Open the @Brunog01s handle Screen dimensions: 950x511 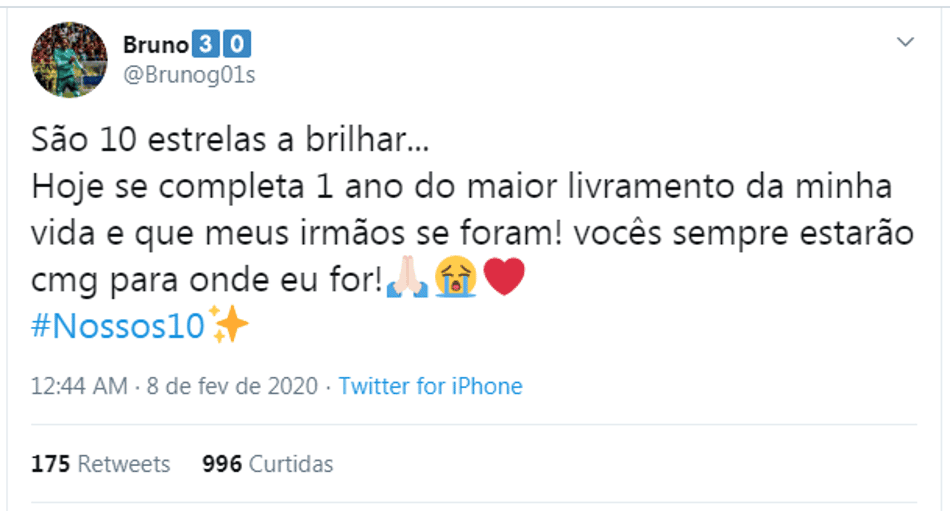coord(189,75)
